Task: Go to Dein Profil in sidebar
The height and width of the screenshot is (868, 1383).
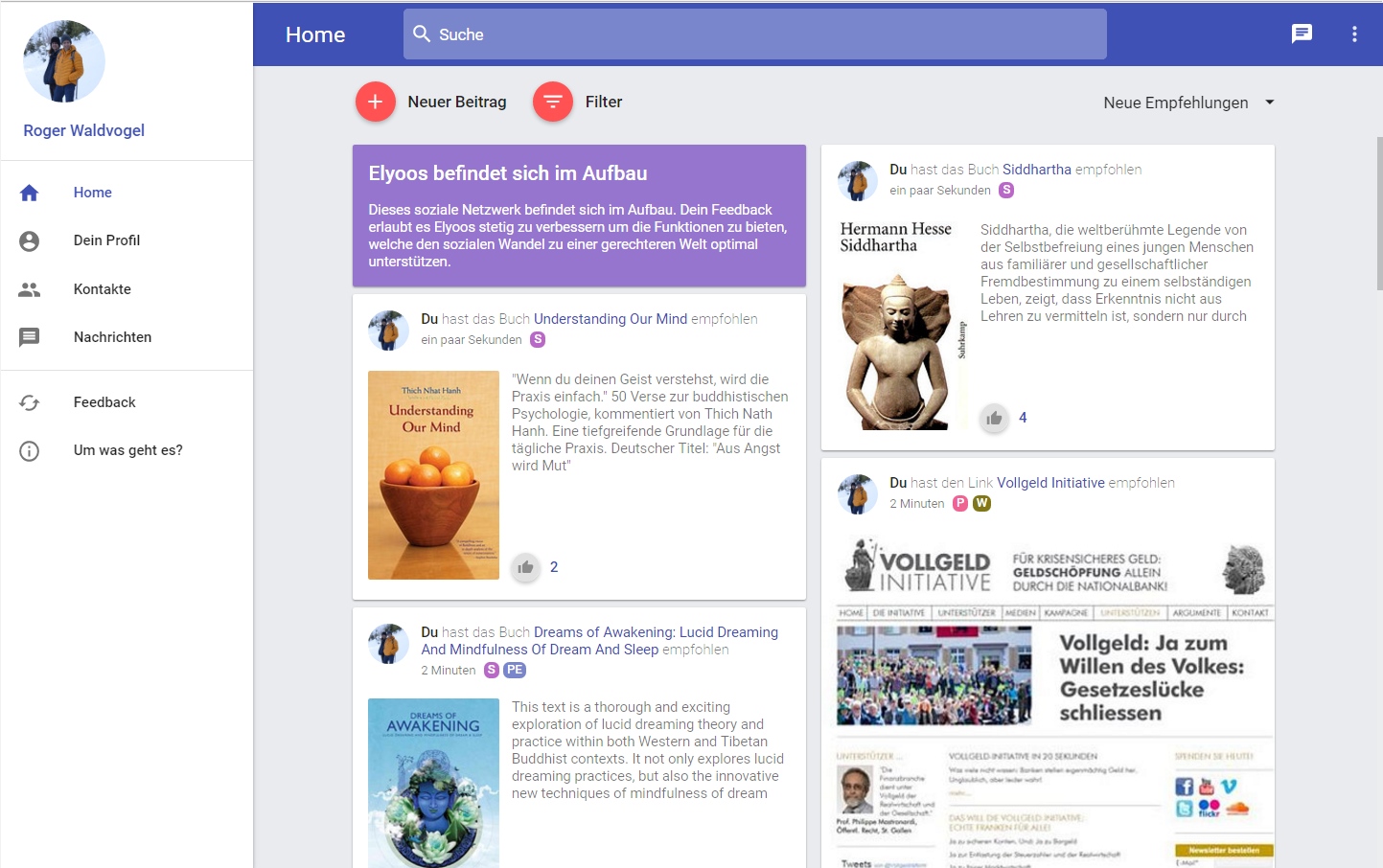Action: coord(106,240)
